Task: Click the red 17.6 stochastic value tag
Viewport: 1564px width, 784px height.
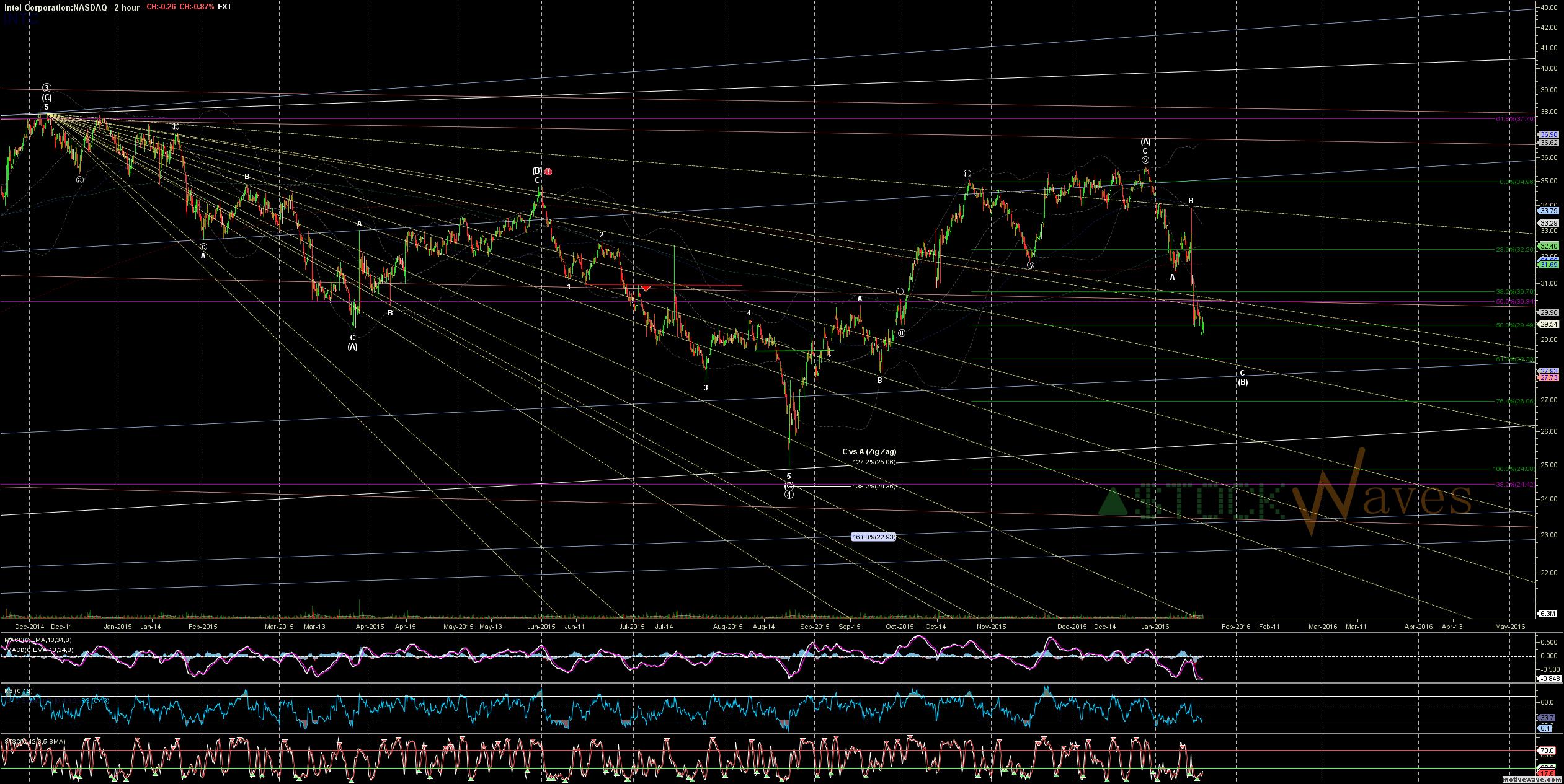Action: tap(1547, 773)
